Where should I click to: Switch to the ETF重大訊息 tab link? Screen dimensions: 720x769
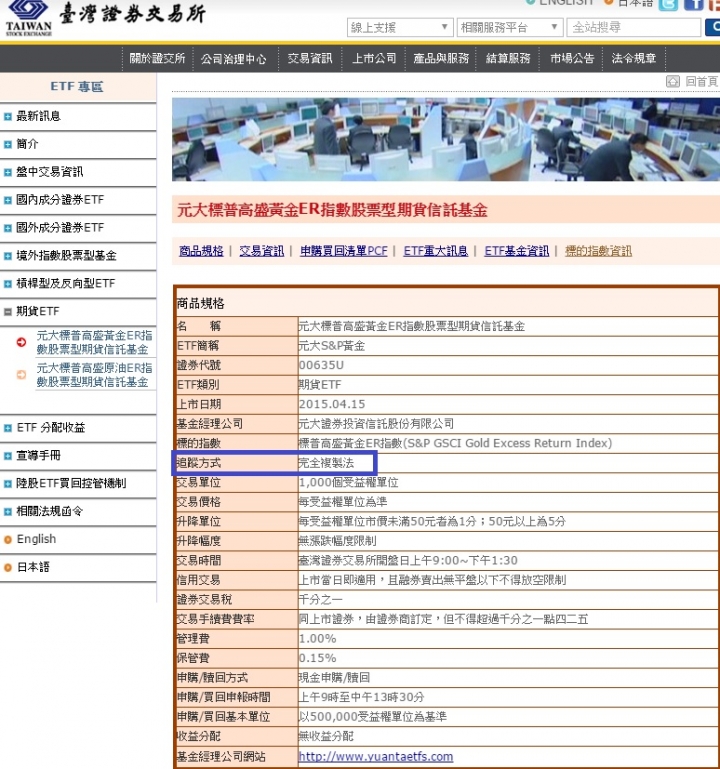(436, 251)
